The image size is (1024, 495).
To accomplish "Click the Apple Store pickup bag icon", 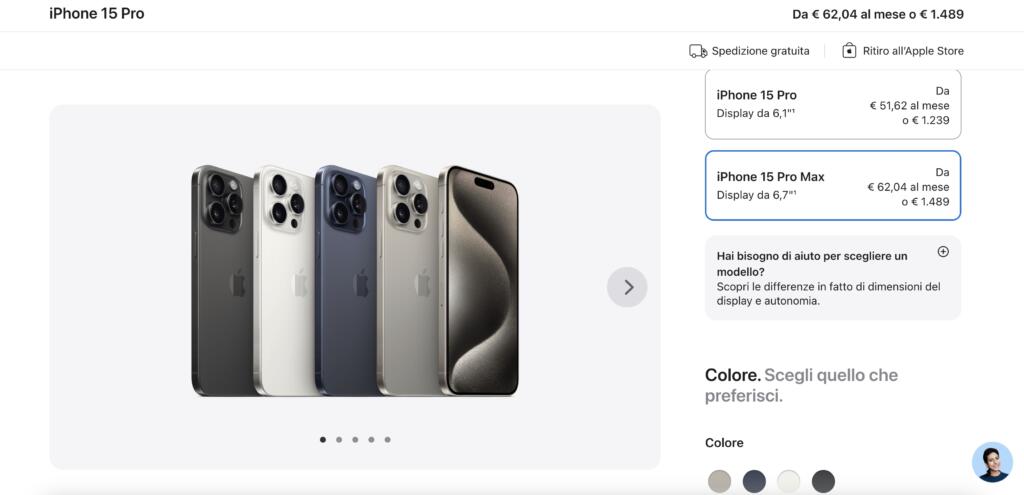I will (x=849, y=50).
